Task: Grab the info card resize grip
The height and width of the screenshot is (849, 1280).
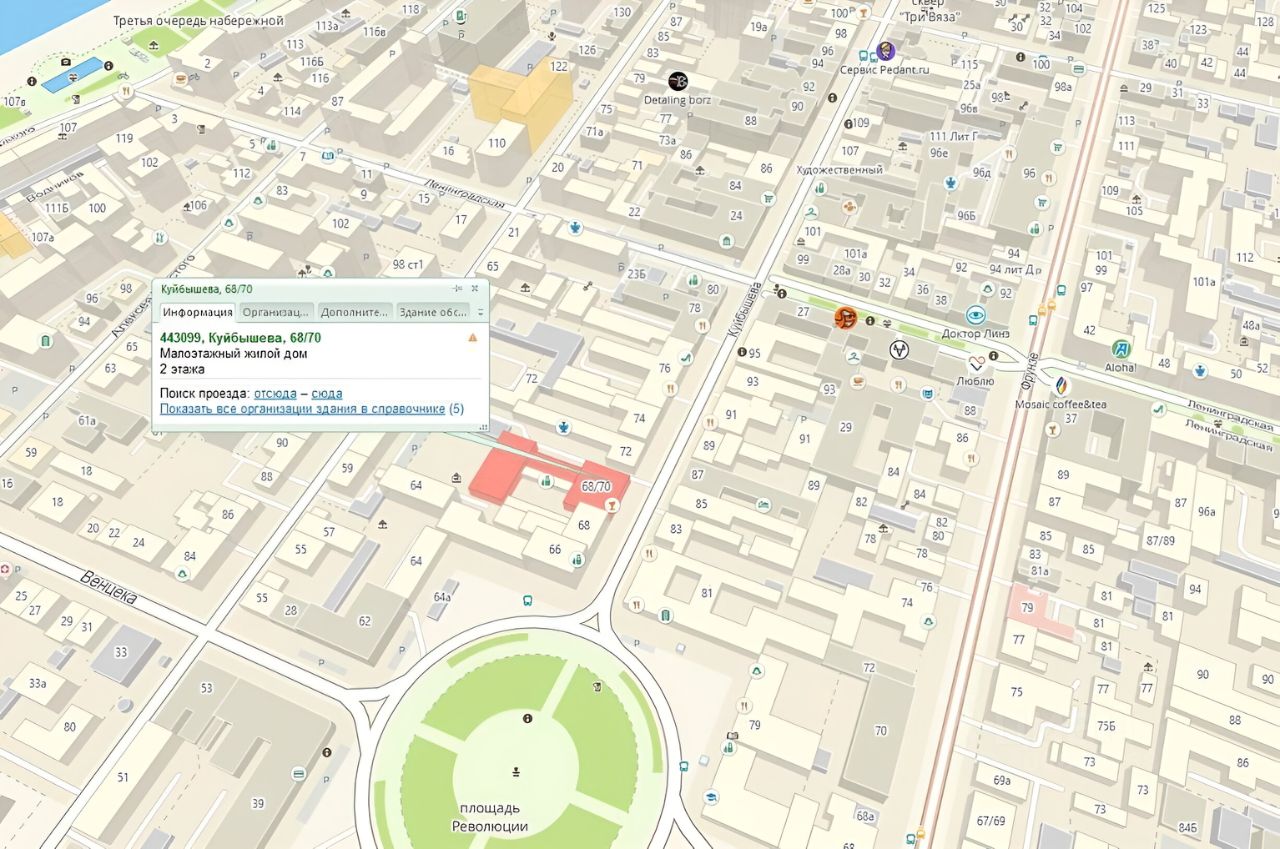Action: point(483,427)
